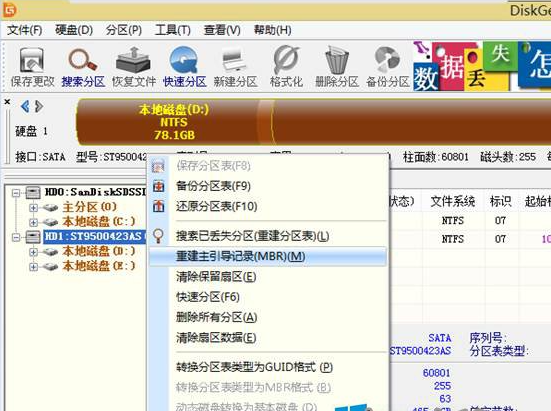
Task: Click the 保存更改 toolbar icon
Action: (32, 60)
